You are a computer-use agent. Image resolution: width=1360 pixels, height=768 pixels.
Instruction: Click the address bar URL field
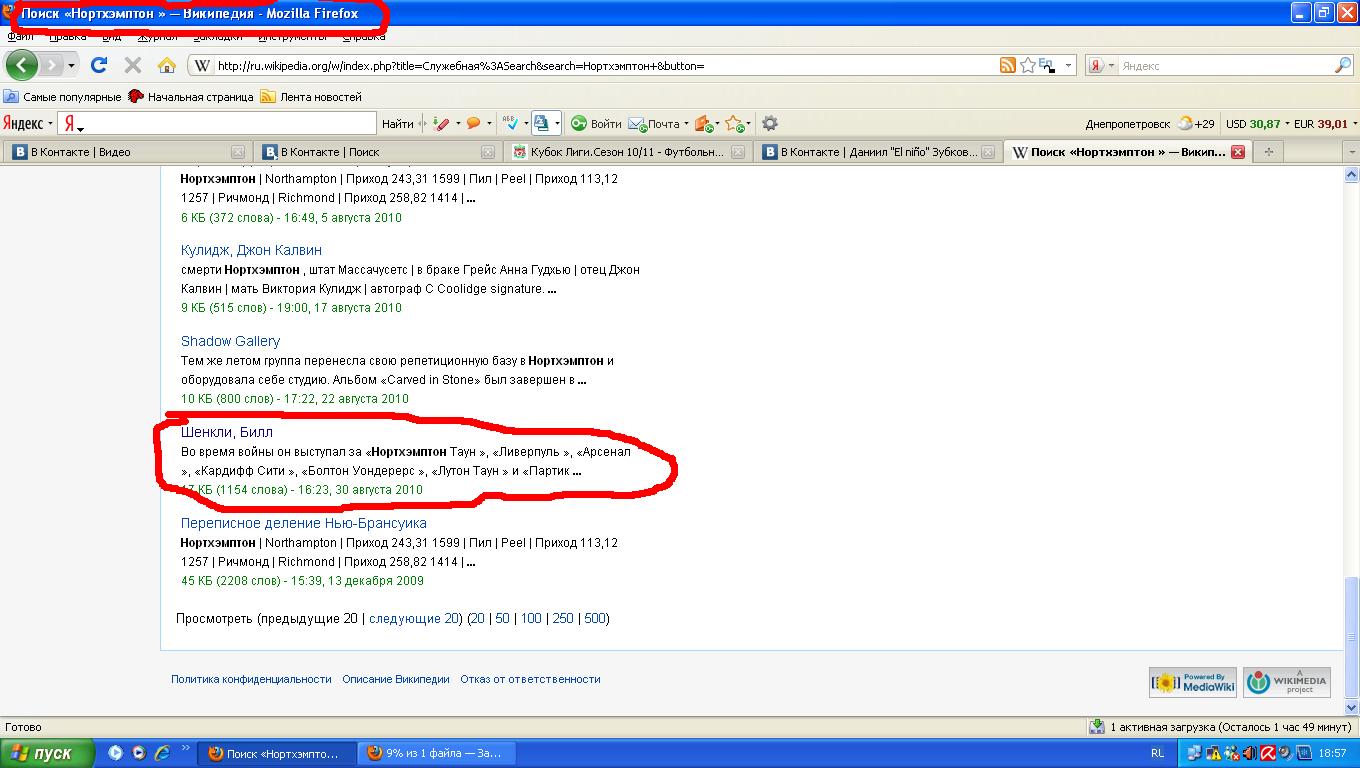pos(605,66)
